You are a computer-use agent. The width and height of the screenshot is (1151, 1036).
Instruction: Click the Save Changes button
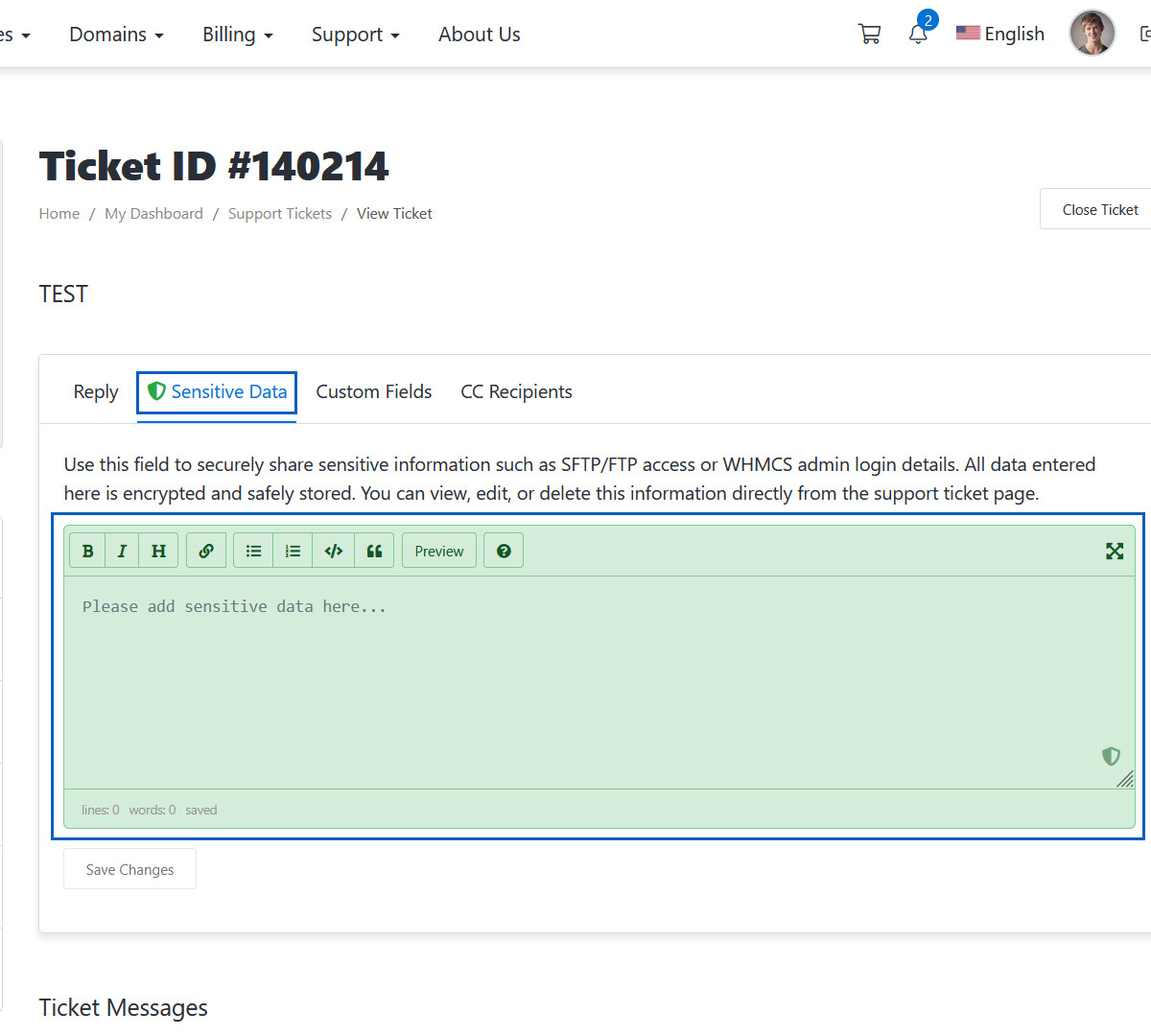129,869
